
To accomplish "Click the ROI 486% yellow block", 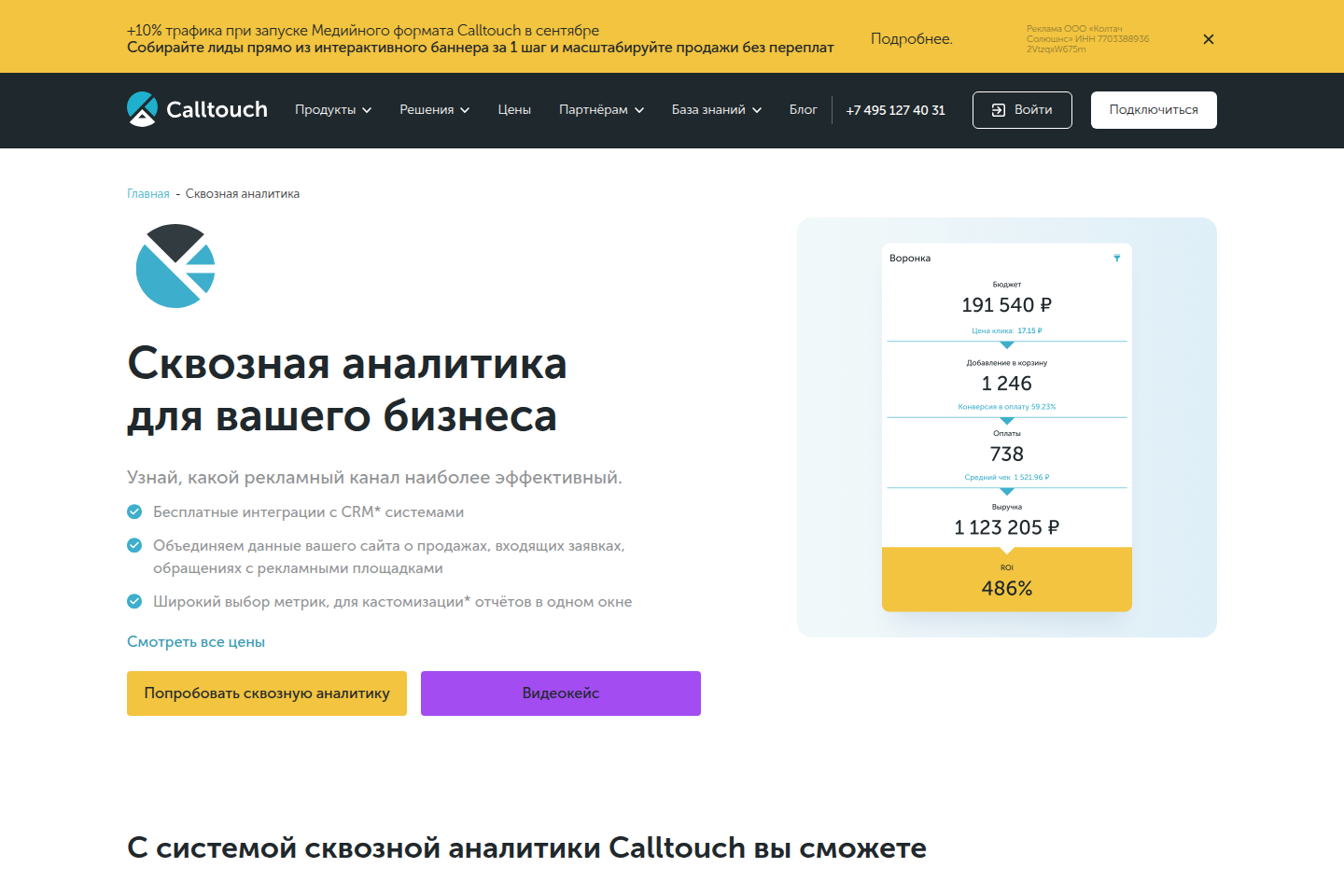I will tap(1007, 580).
